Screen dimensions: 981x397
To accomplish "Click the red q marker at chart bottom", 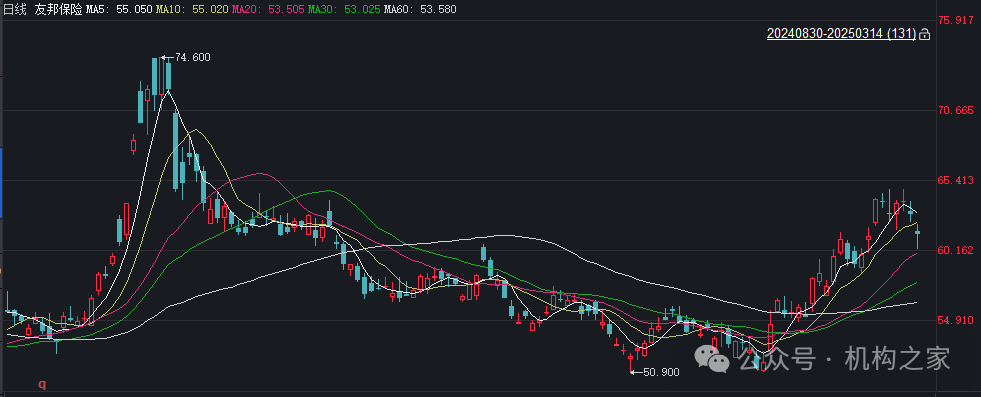I will (x=43, y=384).
